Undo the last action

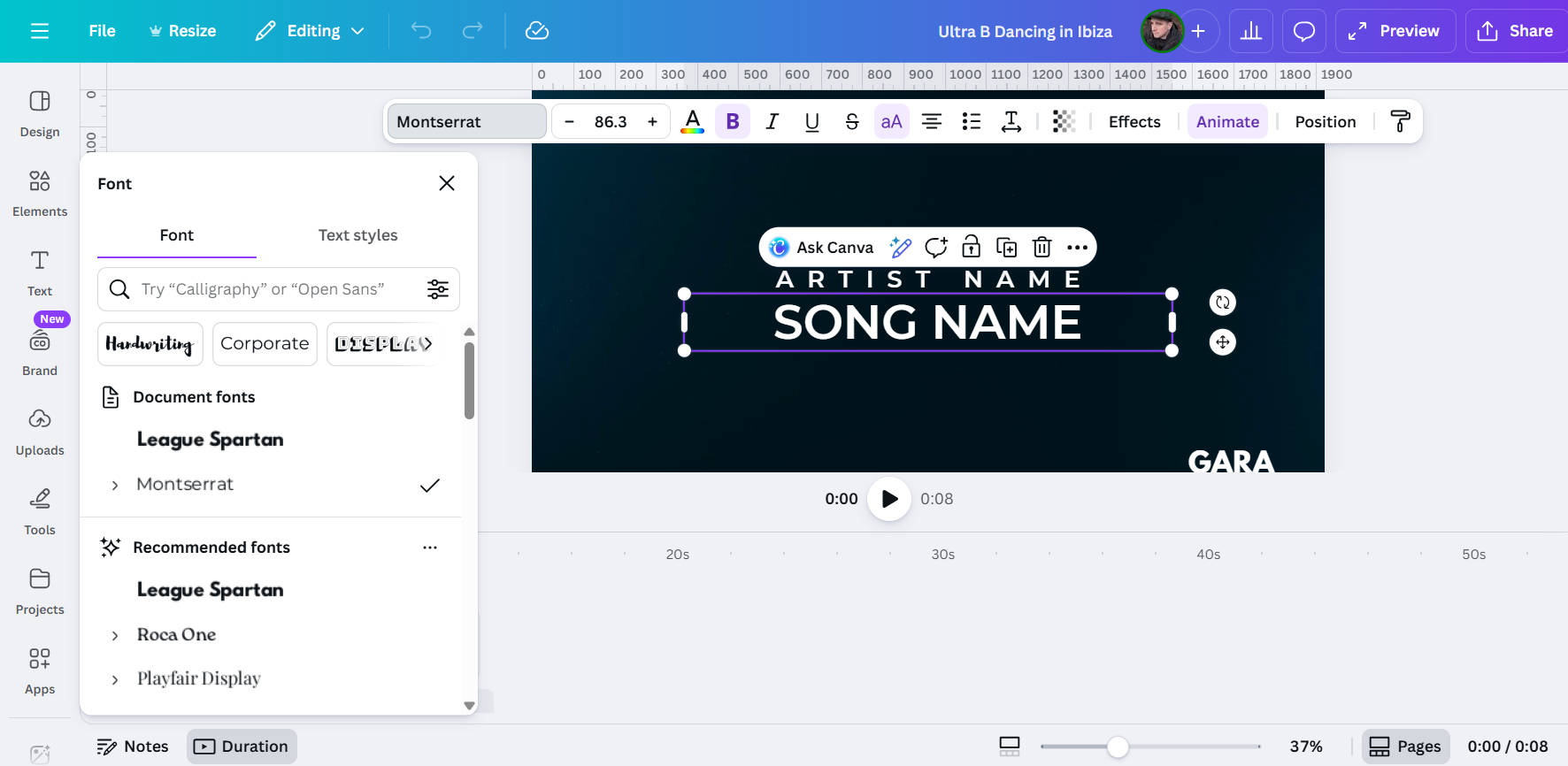click(421, 31)
